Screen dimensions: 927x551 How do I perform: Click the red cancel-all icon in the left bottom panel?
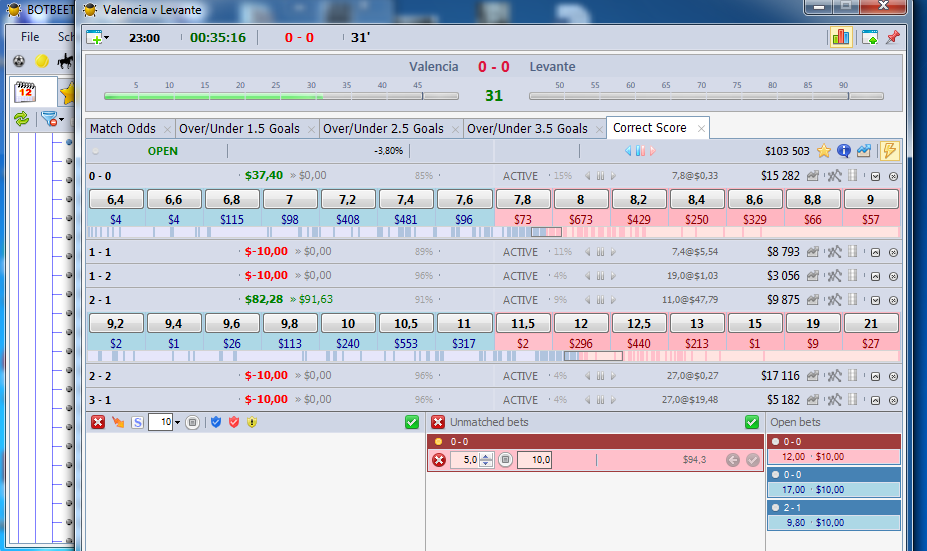point(98,422)
